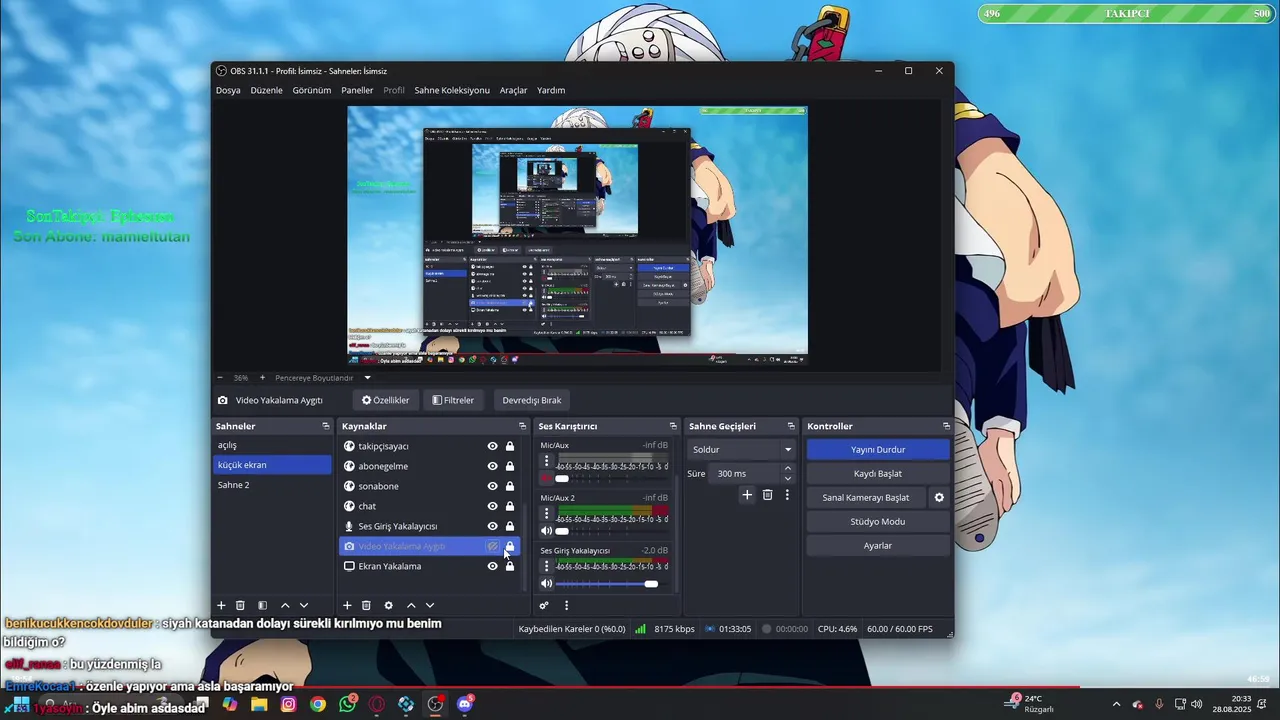Remove scene transition trash icon
The height and width of the screenshot is (720, 1280).
[x=768, y=495]
